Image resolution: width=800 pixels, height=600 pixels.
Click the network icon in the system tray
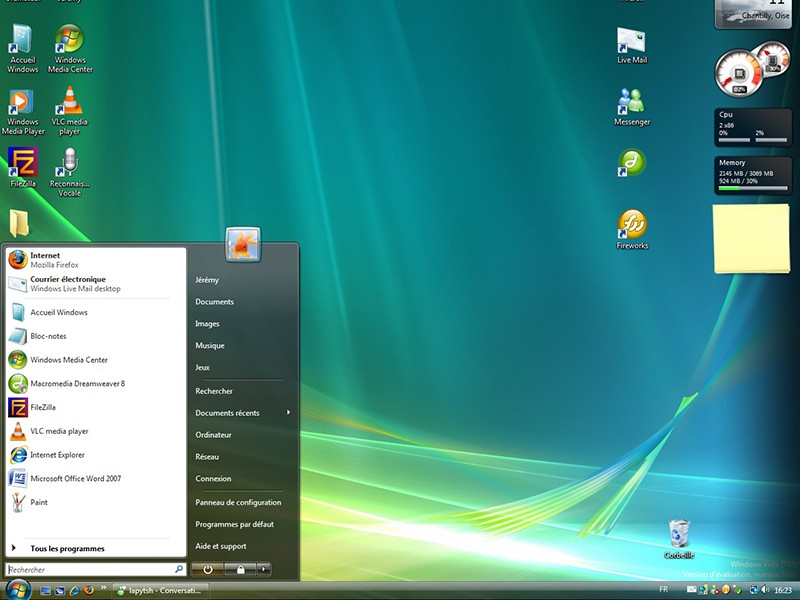754,590
